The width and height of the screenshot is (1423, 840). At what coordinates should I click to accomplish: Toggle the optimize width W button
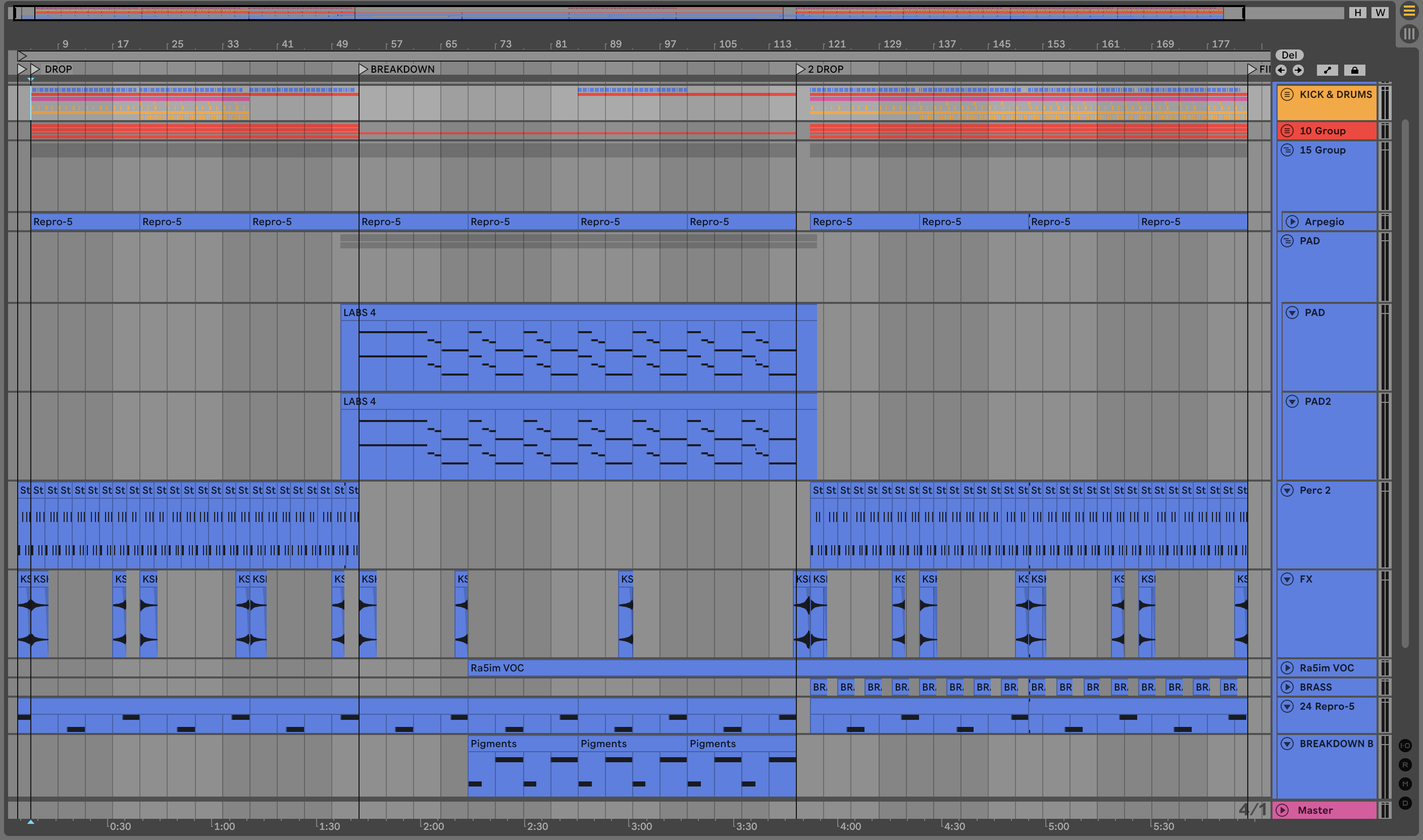point(1380,13)
